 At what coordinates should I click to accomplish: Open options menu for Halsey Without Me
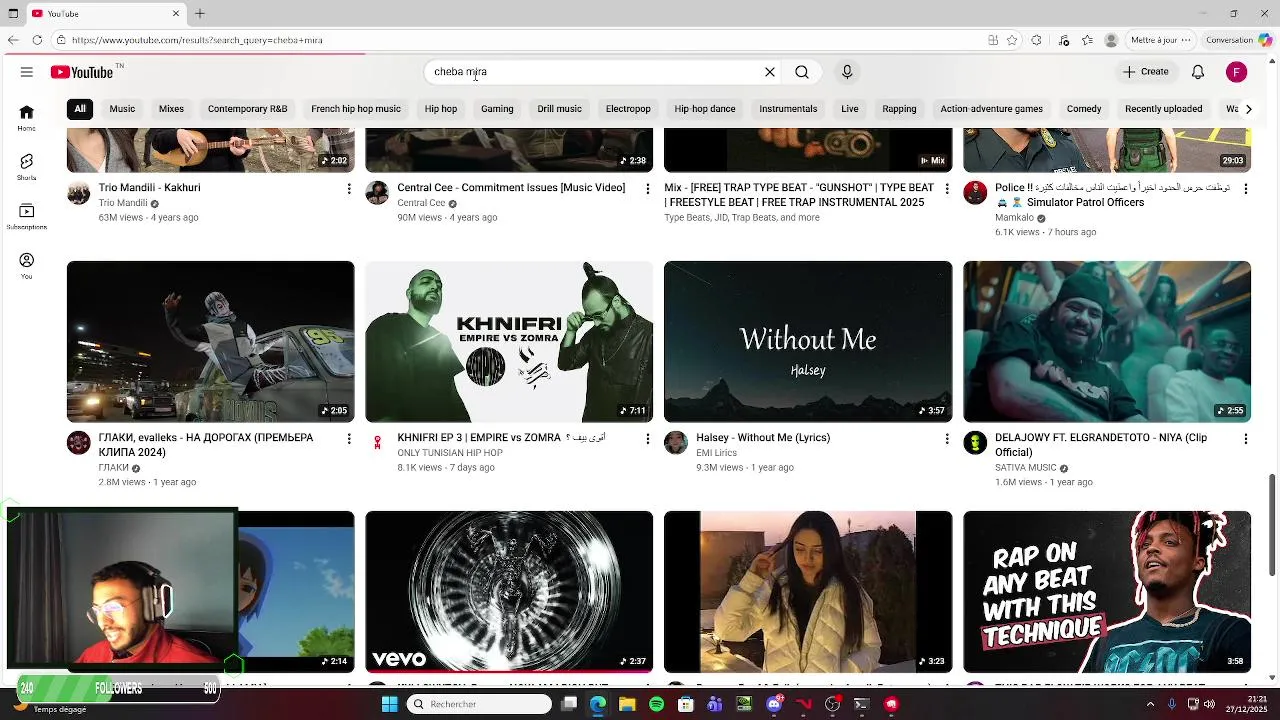tap(946, 438)
